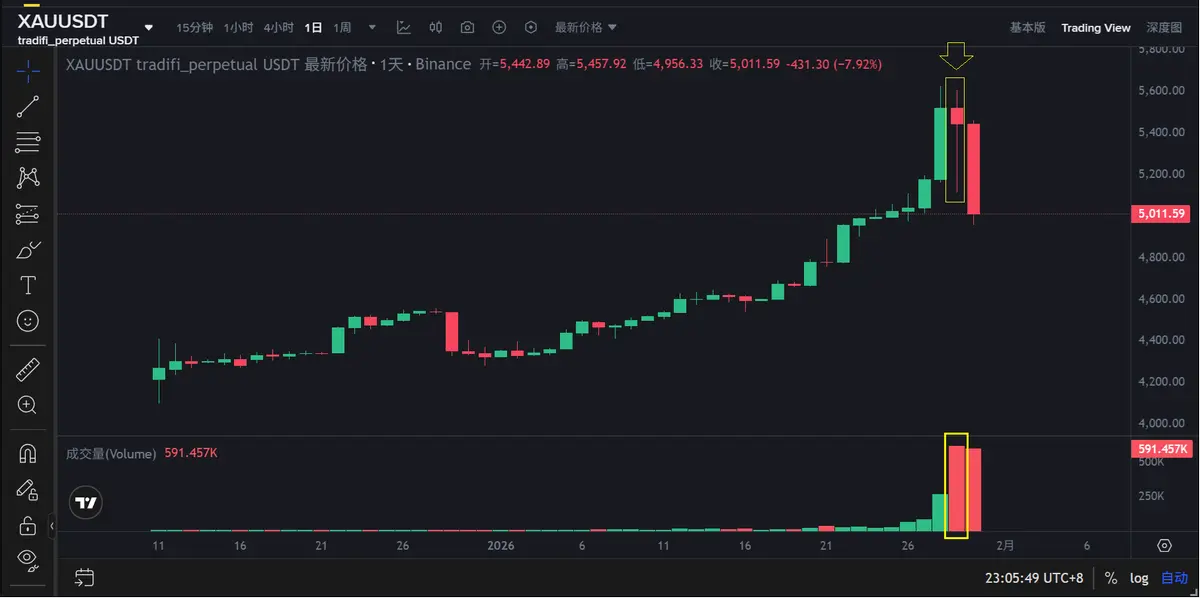1200x598 pixels.
Task: Open the Fibonacci and horizontal lines tool
Action: click(x=28, y=142)
